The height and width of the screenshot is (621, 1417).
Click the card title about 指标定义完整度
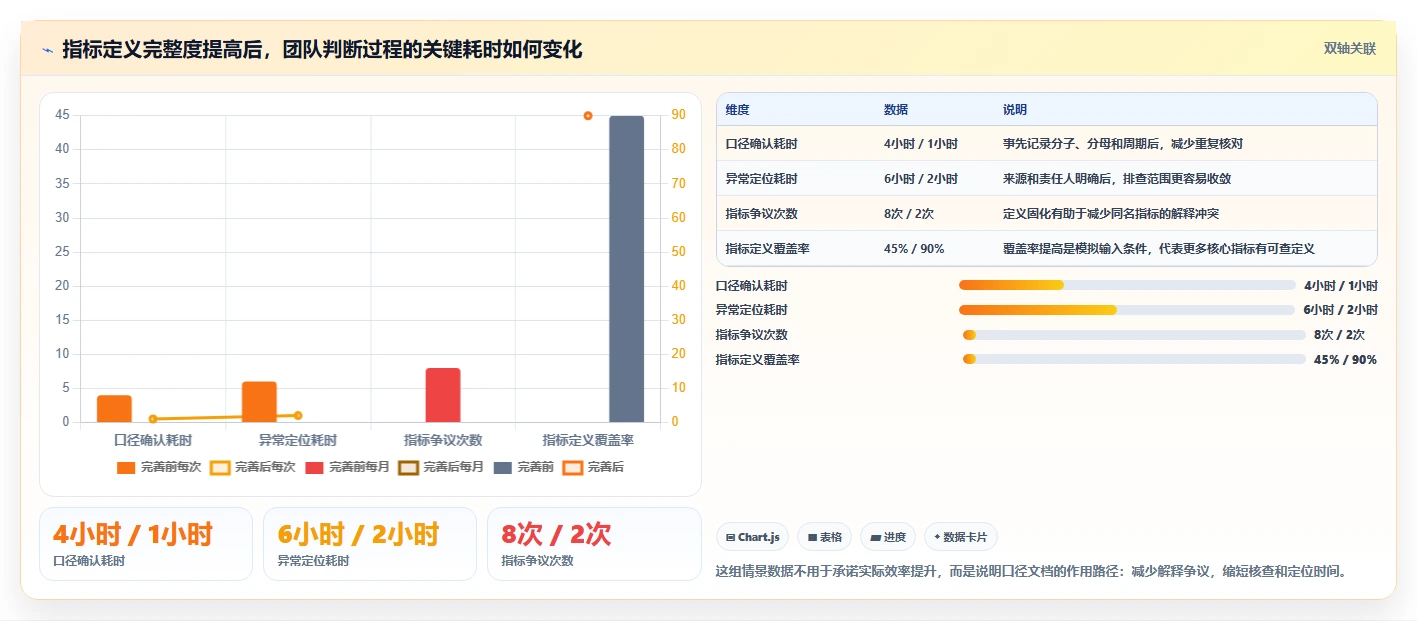pos(322,50)
